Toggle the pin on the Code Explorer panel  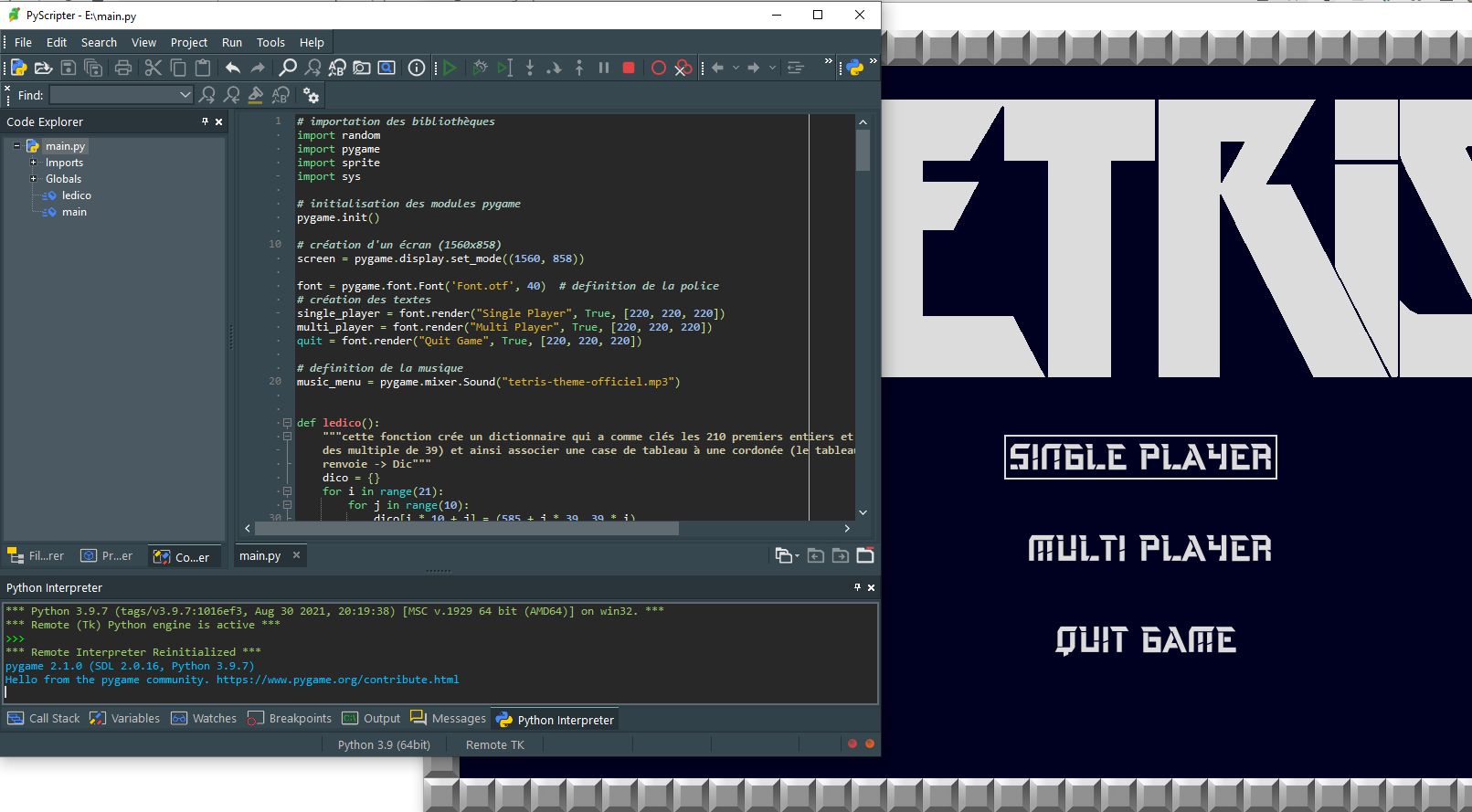205,121
